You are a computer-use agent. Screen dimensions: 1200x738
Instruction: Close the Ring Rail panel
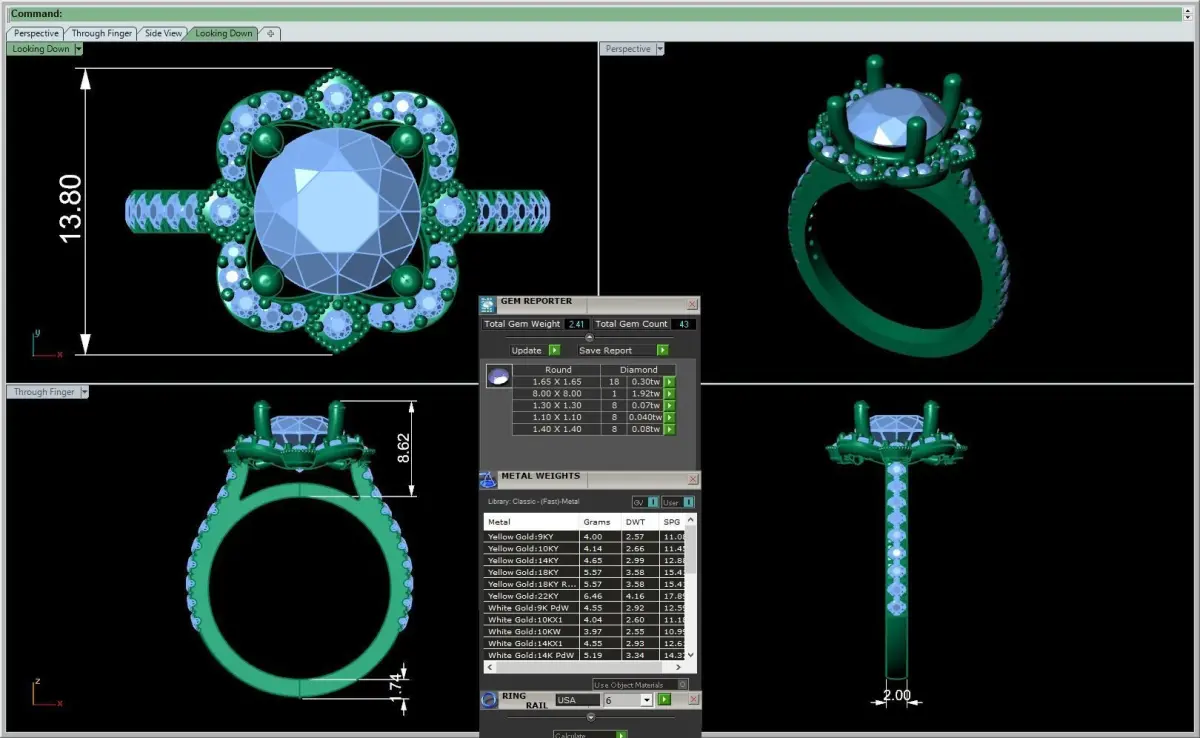point(692,700)
